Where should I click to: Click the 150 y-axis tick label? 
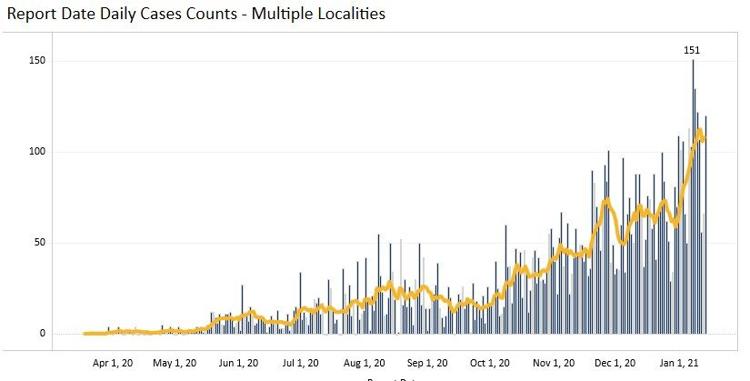point(39,61)
